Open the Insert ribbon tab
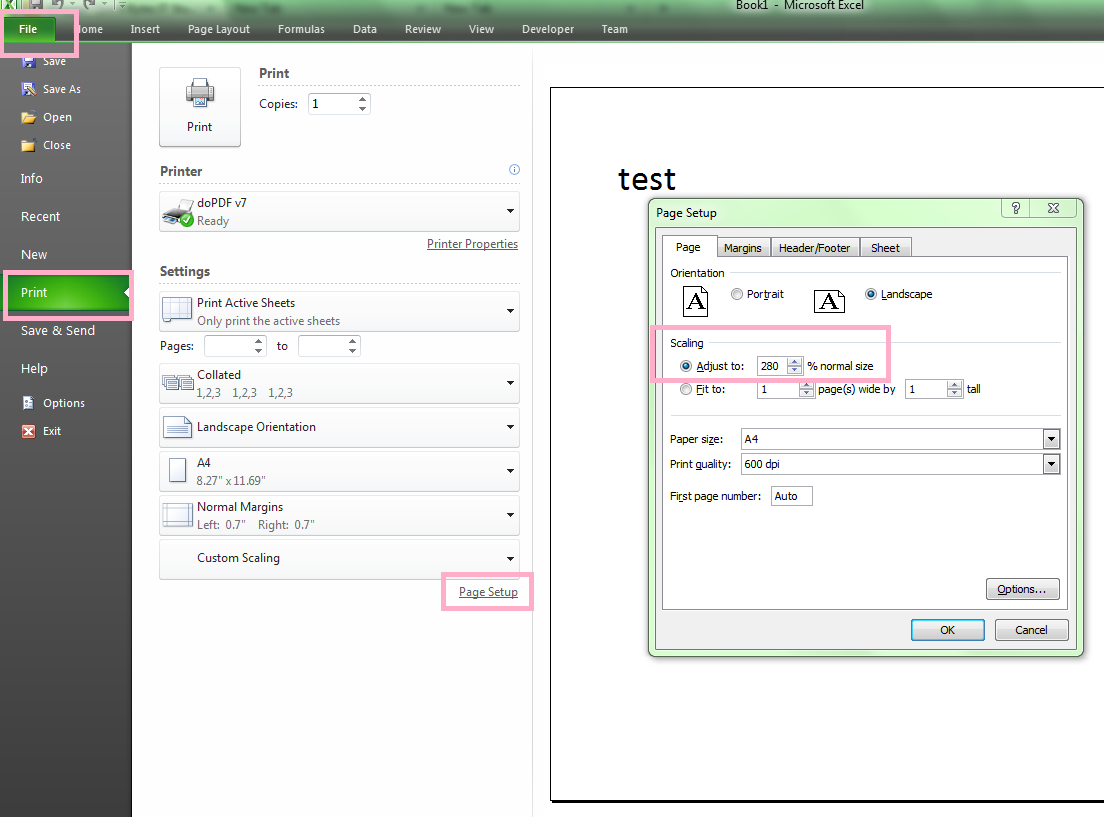This screenshot has width=1104, height=817. 145,29
